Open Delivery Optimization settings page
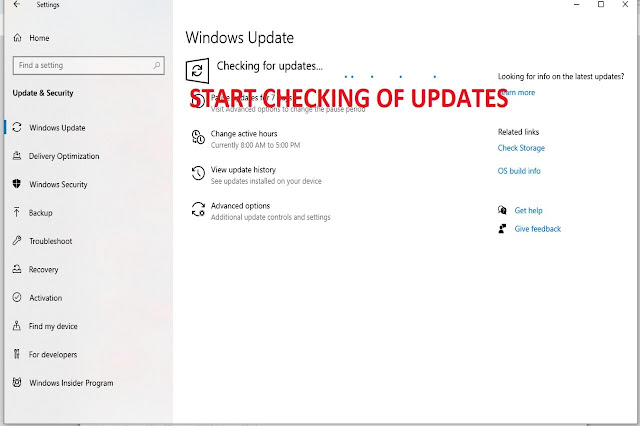The width and height of the screenshot is (640, 426). [64, 156]
